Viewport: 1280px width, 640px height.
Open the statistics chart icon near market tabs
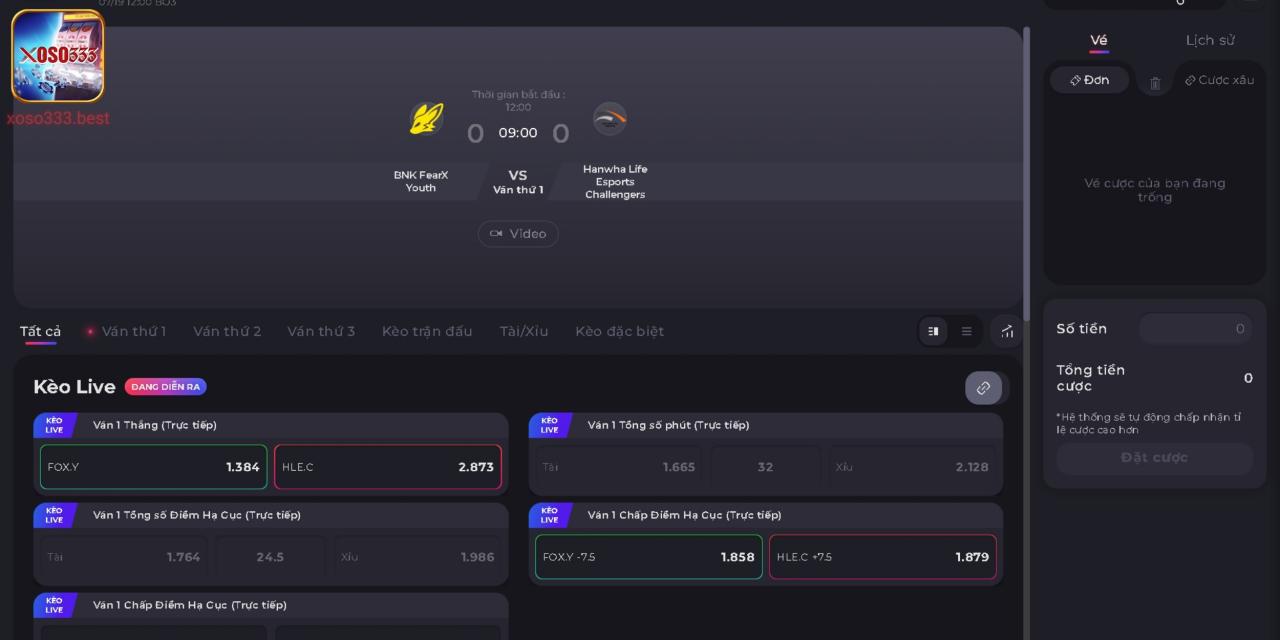click(x=1006, y=331)
